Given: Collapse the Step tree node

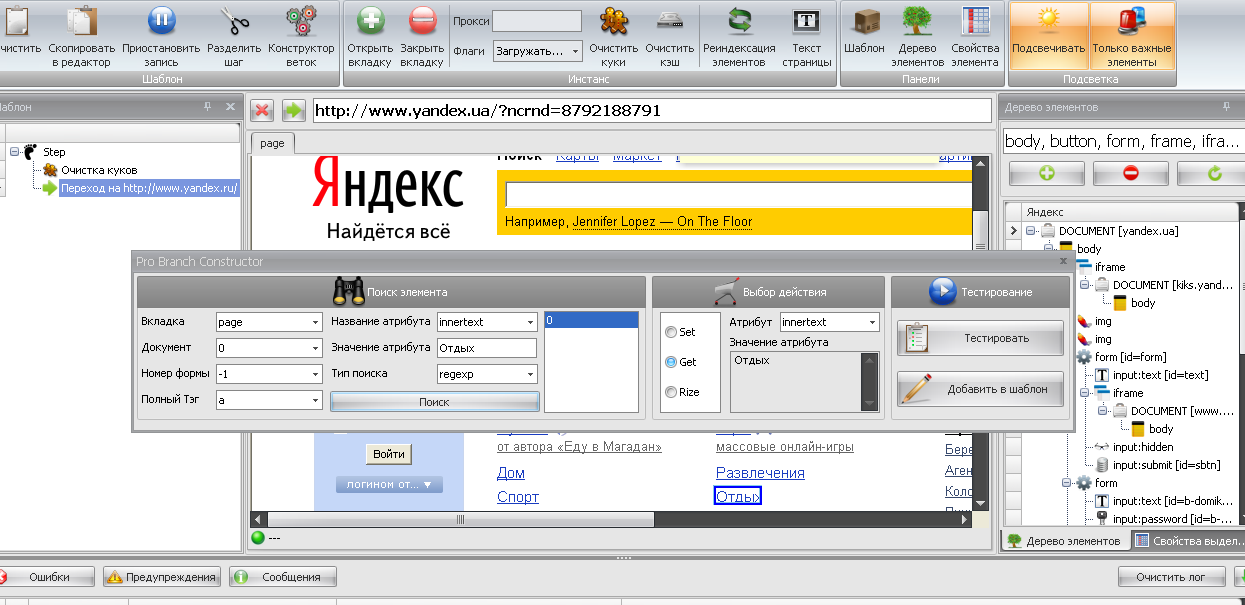Looking at the screenshot, I should [x=15, y=152].
